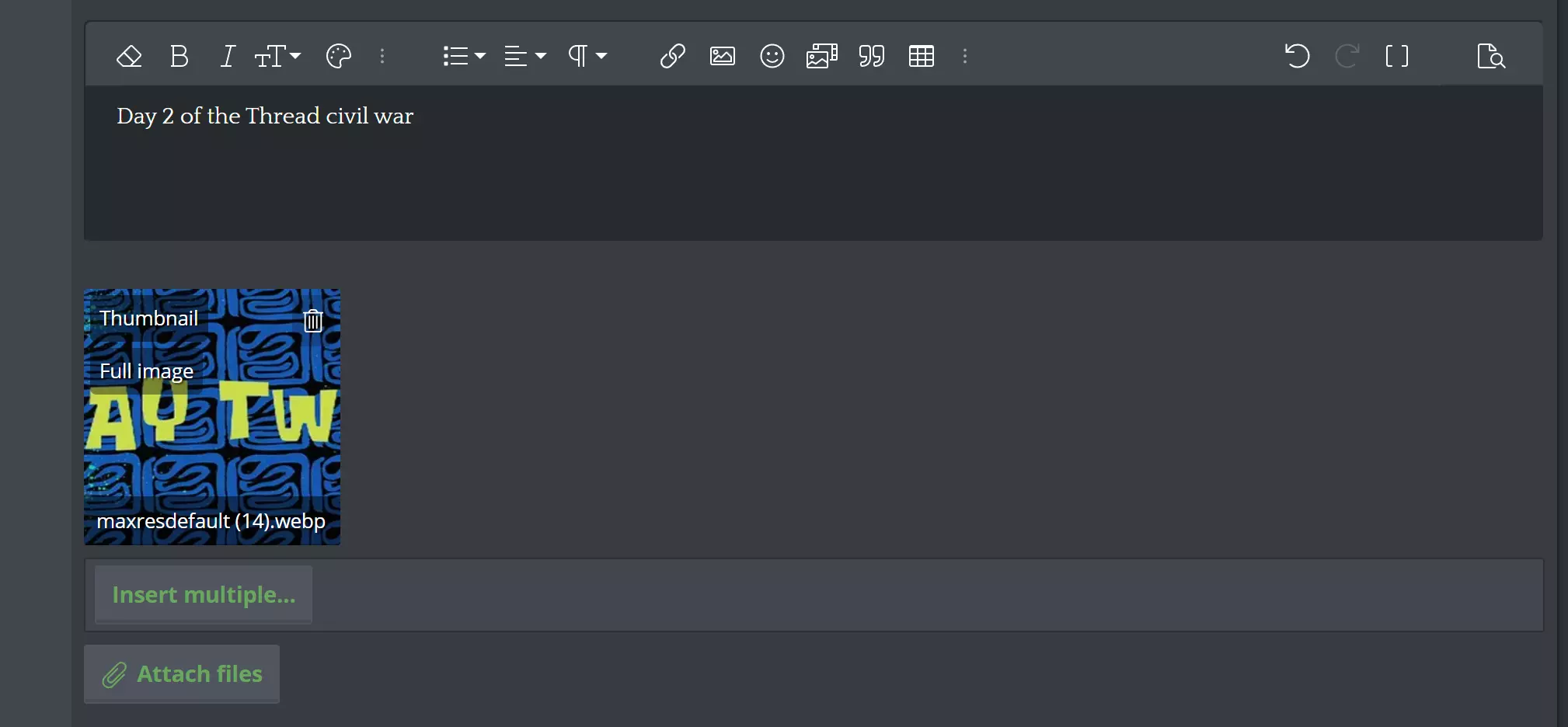Preview the post

pyautogui.click(x=1490, y=56)
